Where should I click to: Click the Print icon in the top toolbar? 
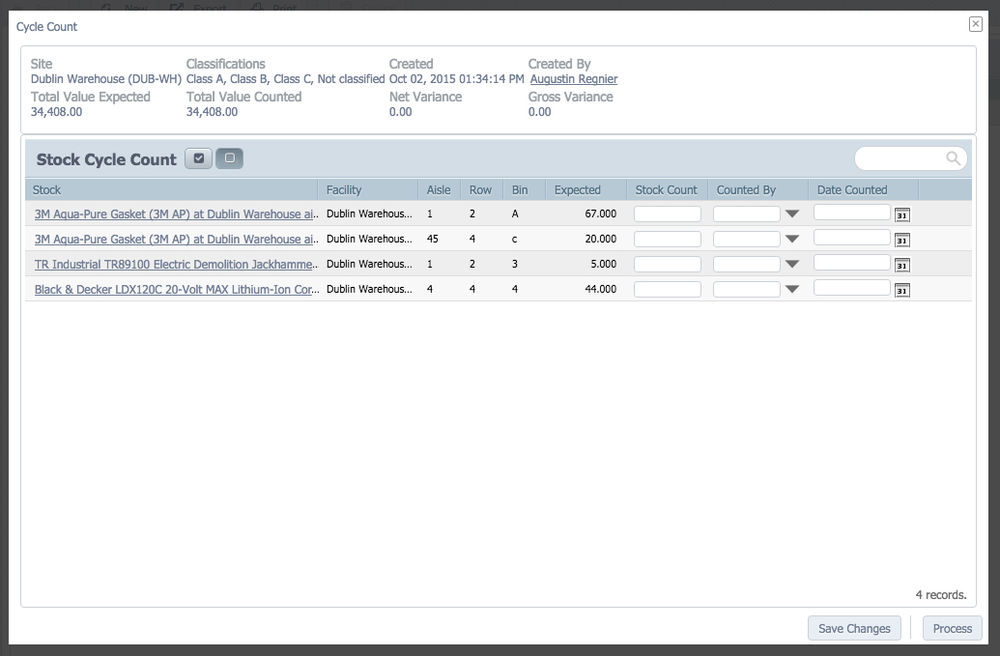point(258,7)
